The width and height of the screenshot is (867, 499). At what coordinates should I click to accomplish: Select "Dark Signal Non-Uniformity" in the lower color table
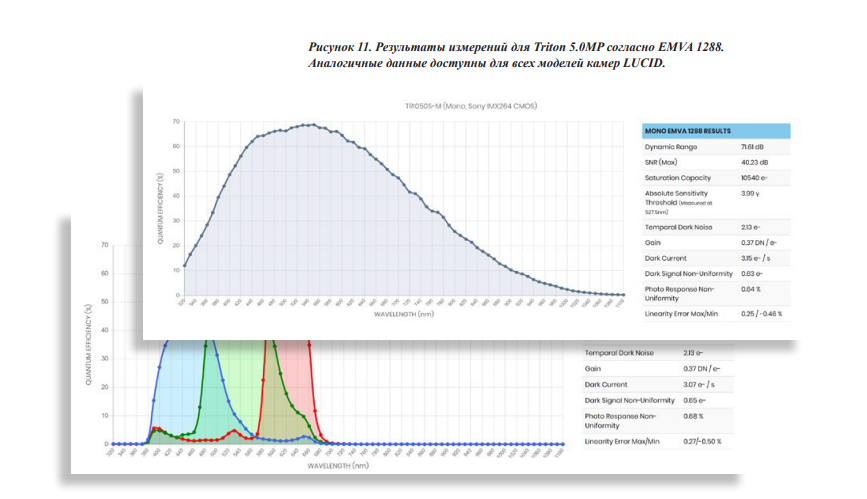pyautogui.click(x=629, y=401)
